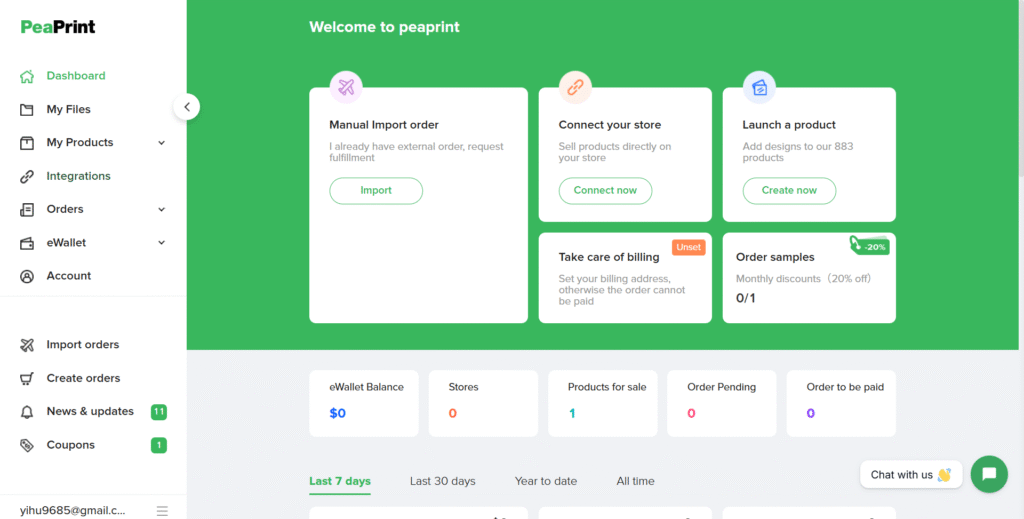Viewport: 1024px width, 519px height.
Task: Click the Account user icon
Action: click(x=27, y=276)
